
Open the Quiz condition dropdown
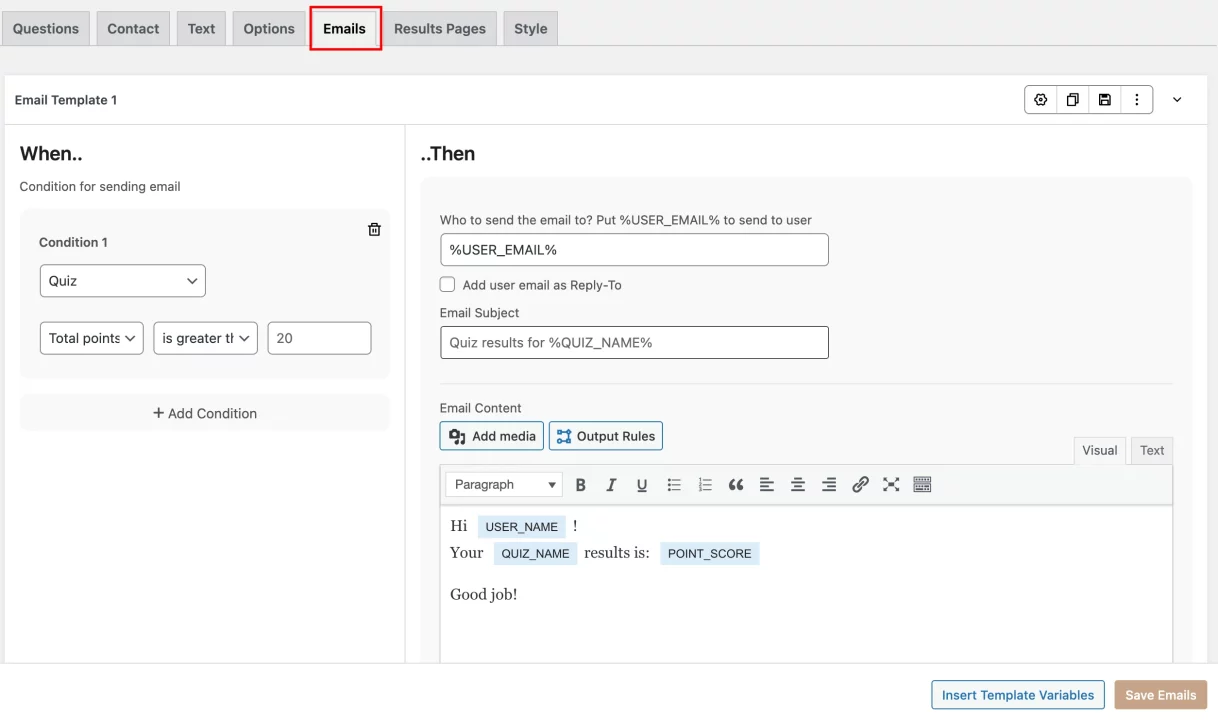point(122,281)
